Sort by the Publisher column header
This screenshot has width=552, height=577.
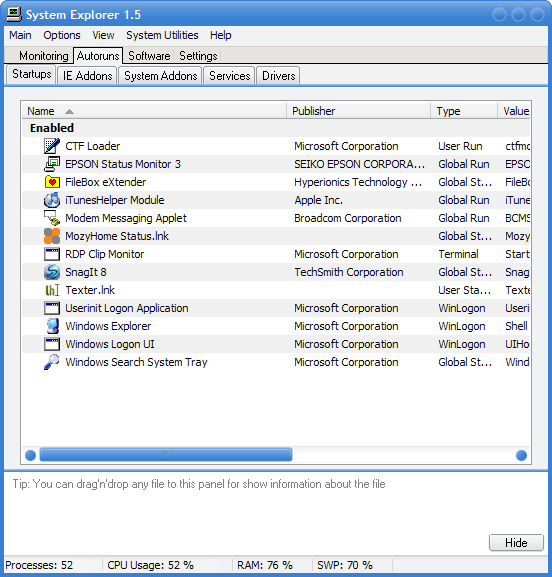click(x=358, y=111)
